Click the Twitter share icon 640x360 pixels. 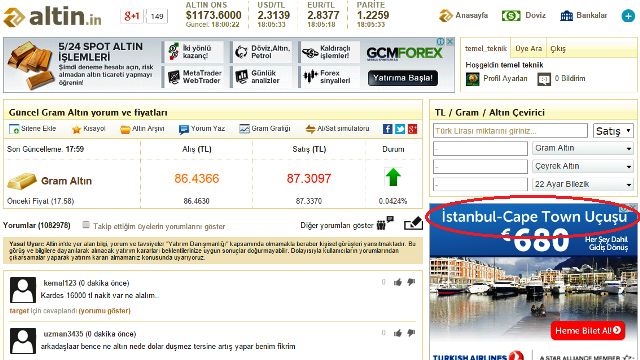pyautogui.click(x=400, y=129)
